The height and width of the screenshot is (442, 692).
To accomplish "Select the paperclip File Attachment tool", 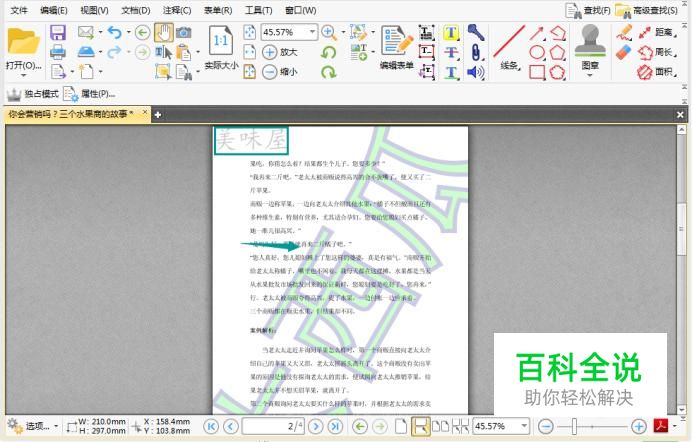I will tap(476, 52).
